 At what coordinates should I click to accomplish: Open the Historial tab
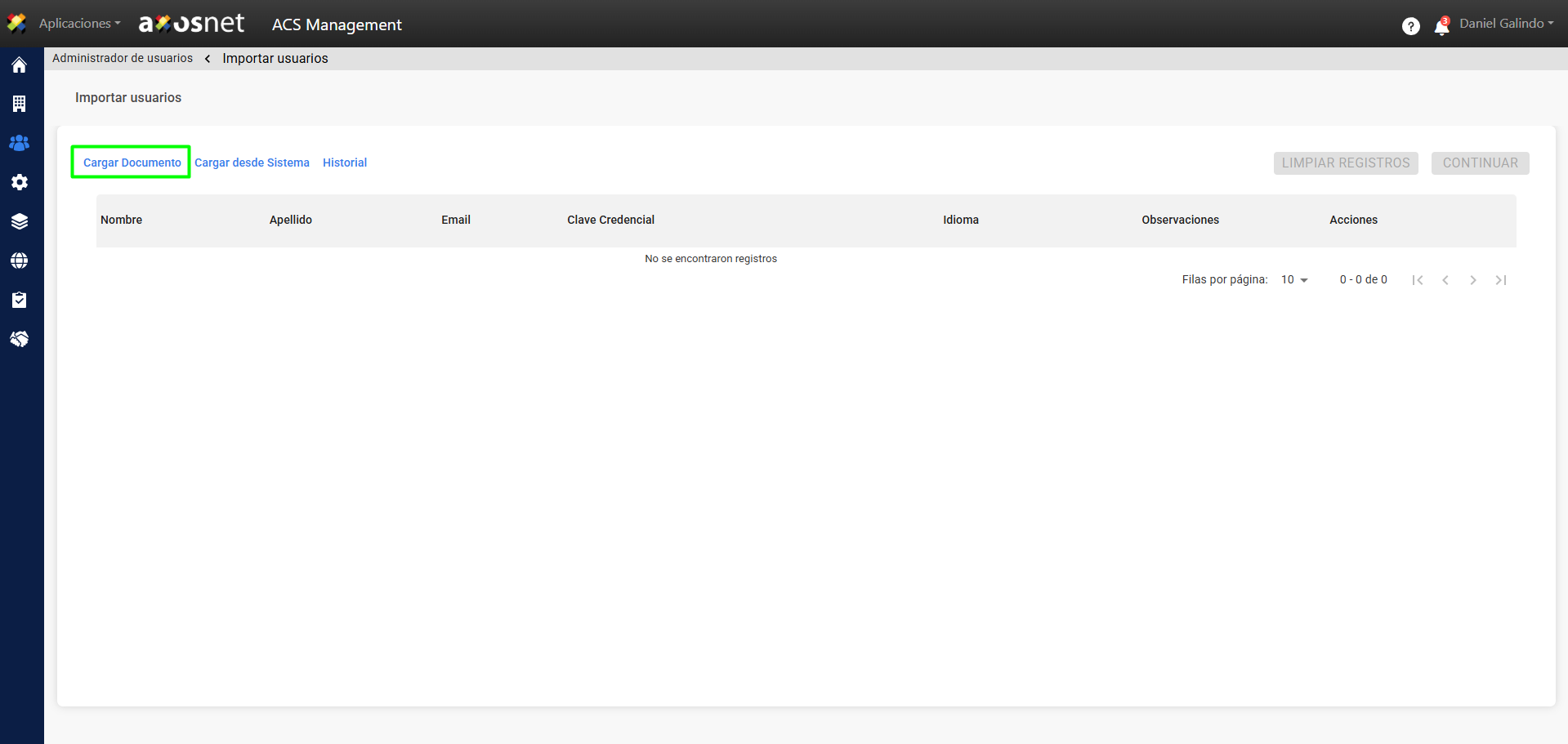344,163
